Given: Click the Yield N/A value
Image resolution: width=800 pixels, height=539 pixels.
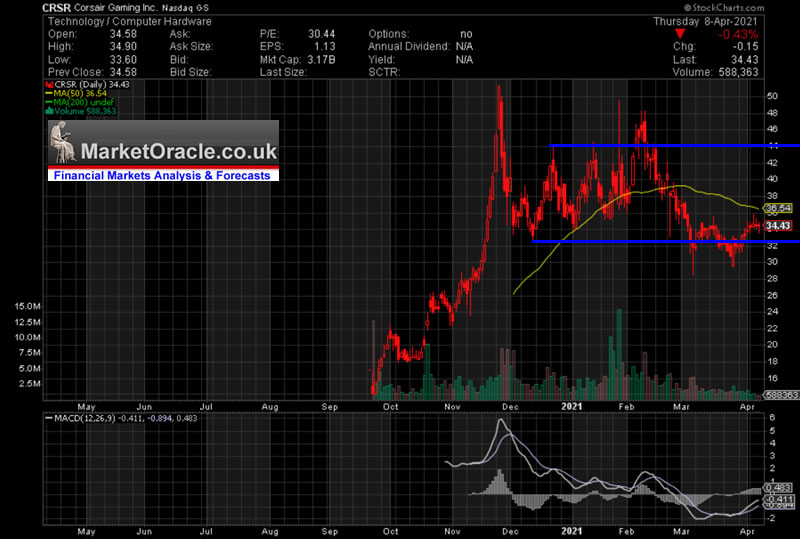Looking at the screenshot, I should click(x=464, y=60).
